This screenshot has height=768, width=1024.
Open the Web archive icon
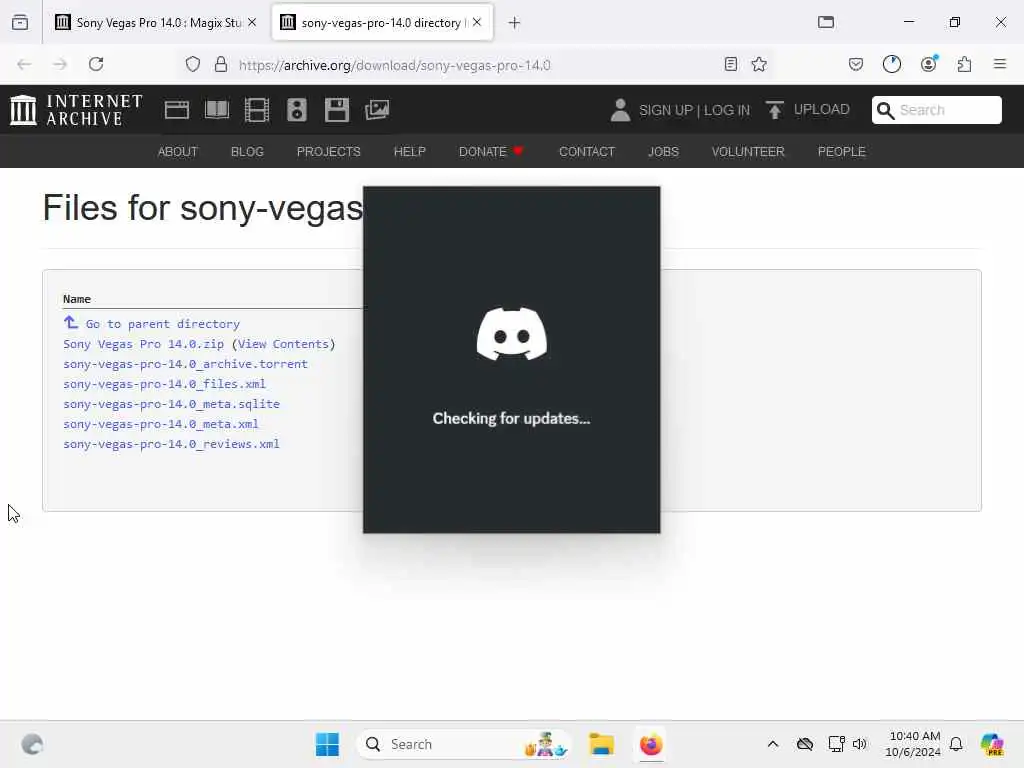pos(176,110)
